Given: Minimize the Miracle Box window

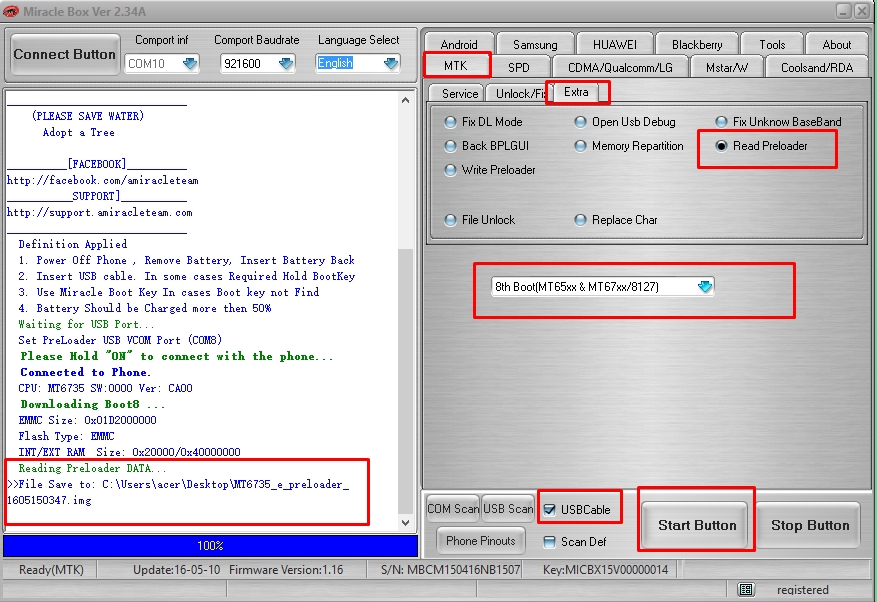Looking at the screenshot, I should [843, 11].
